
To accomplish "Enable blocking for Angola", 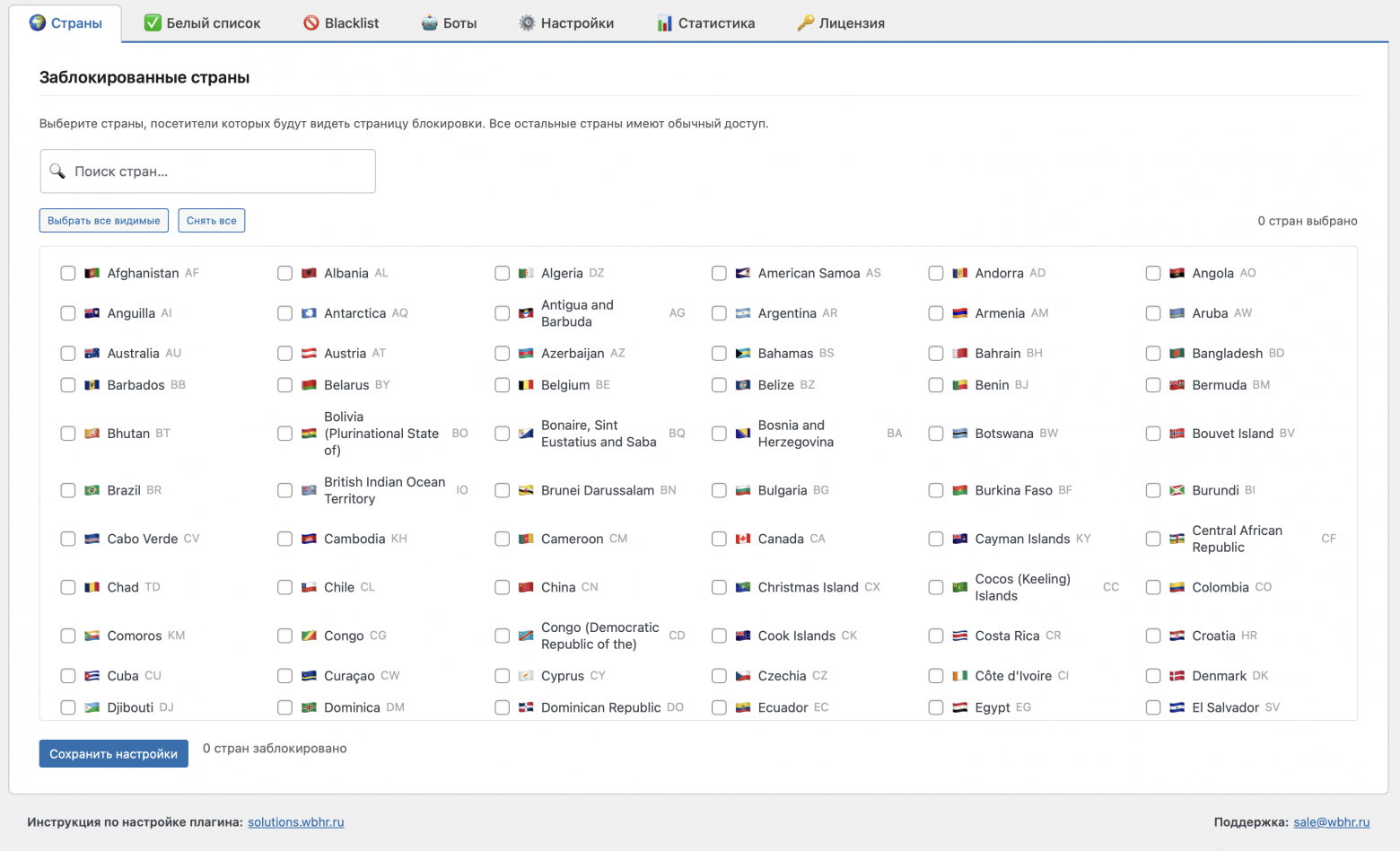I will click(1153, 273).
